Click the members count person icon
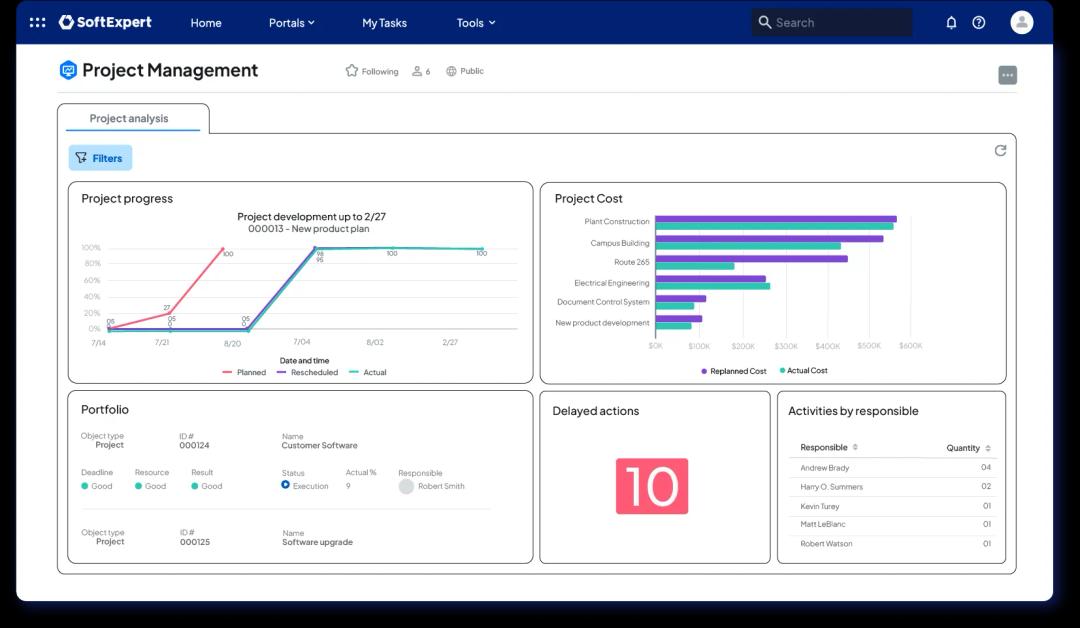The width and height of the screenshot is (1080, 628). pyautogui.click(x=417, y=71)
